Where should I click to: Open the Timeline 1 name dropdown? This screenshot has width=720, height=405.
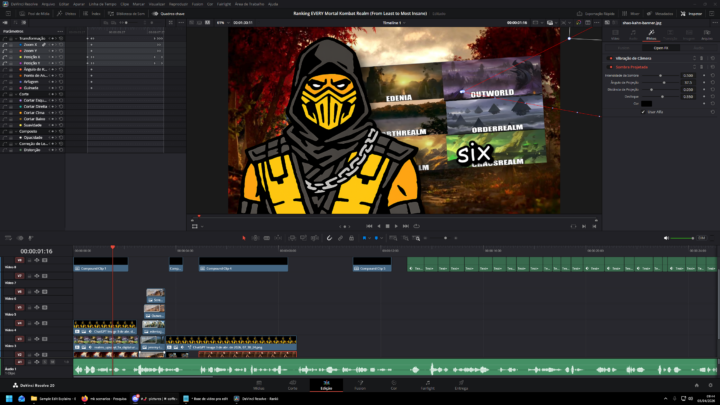(x=394, y=22)
